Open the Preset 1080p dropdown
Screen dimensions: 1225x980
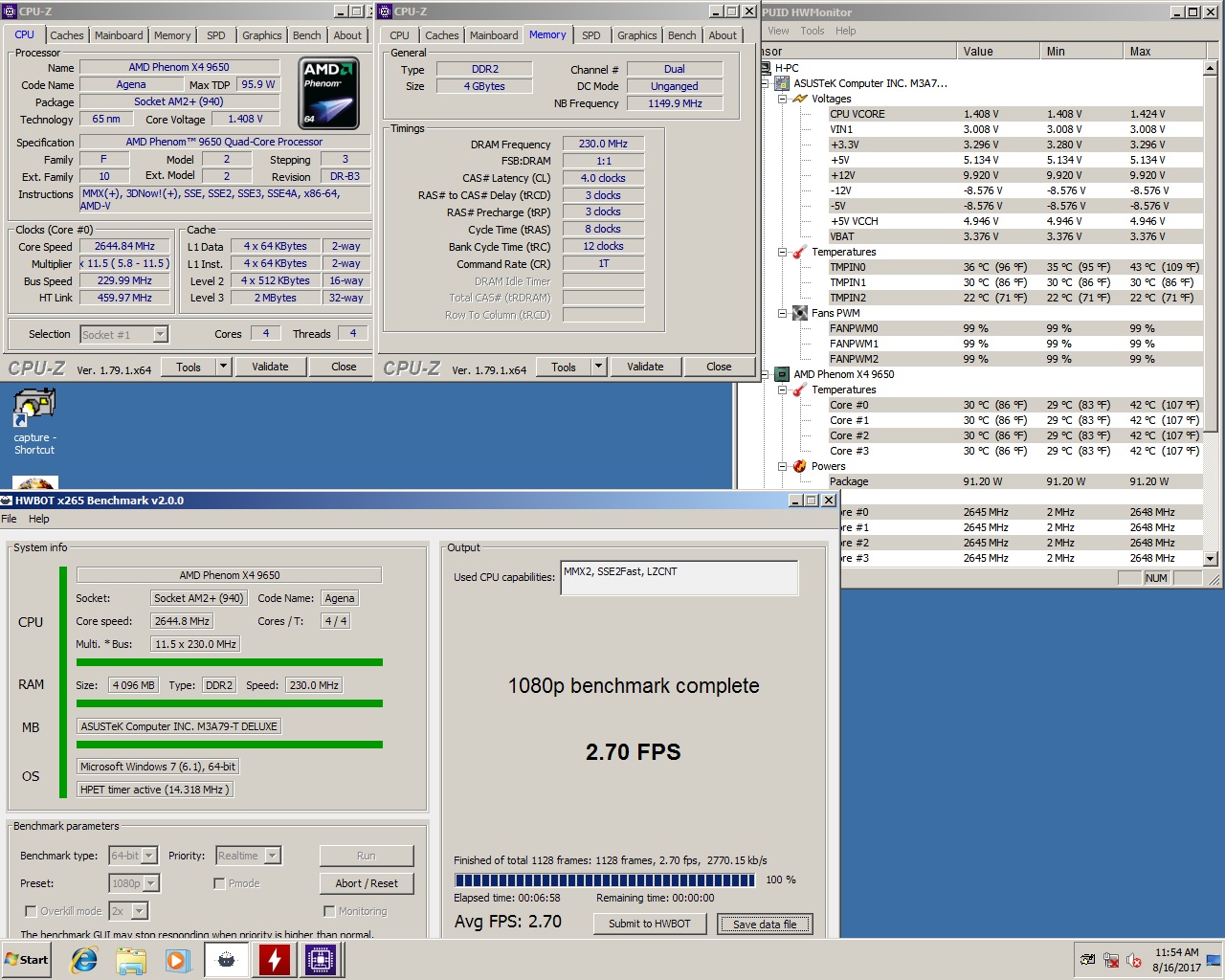151,883
